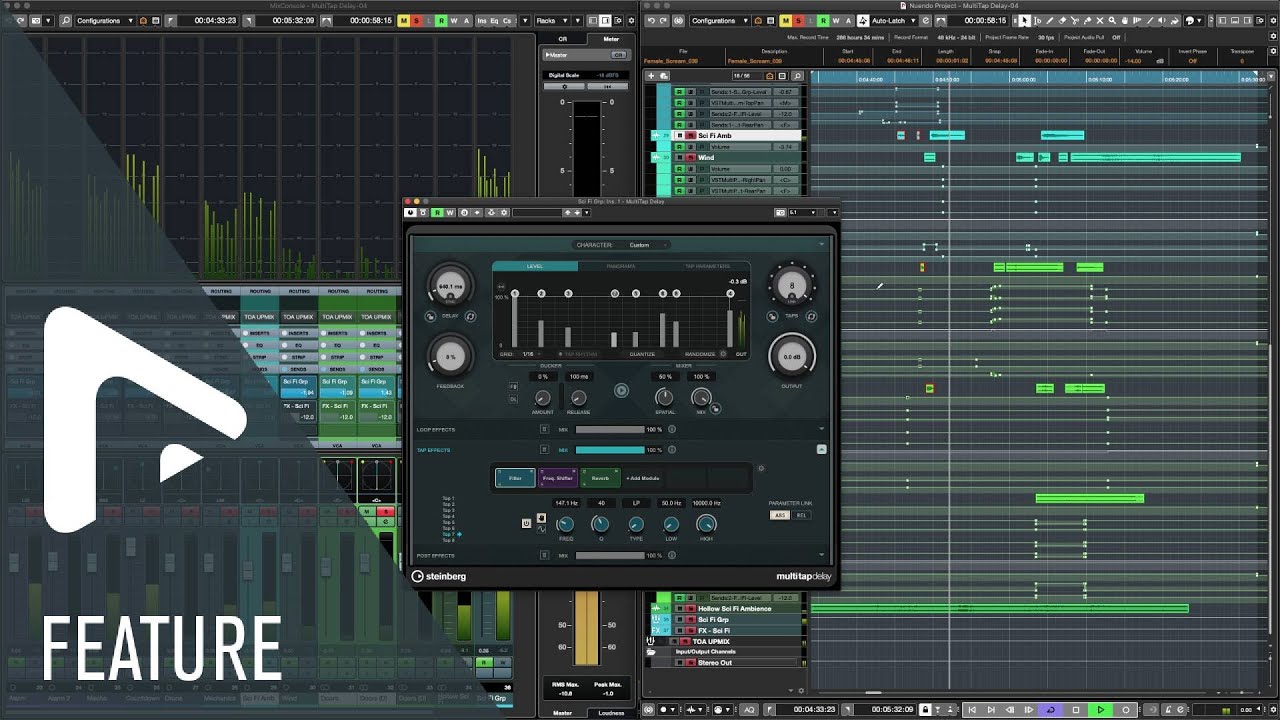Click the redo arrow in project window toolbar
The width and height of the screenshot is (1280, 720).
663,20
